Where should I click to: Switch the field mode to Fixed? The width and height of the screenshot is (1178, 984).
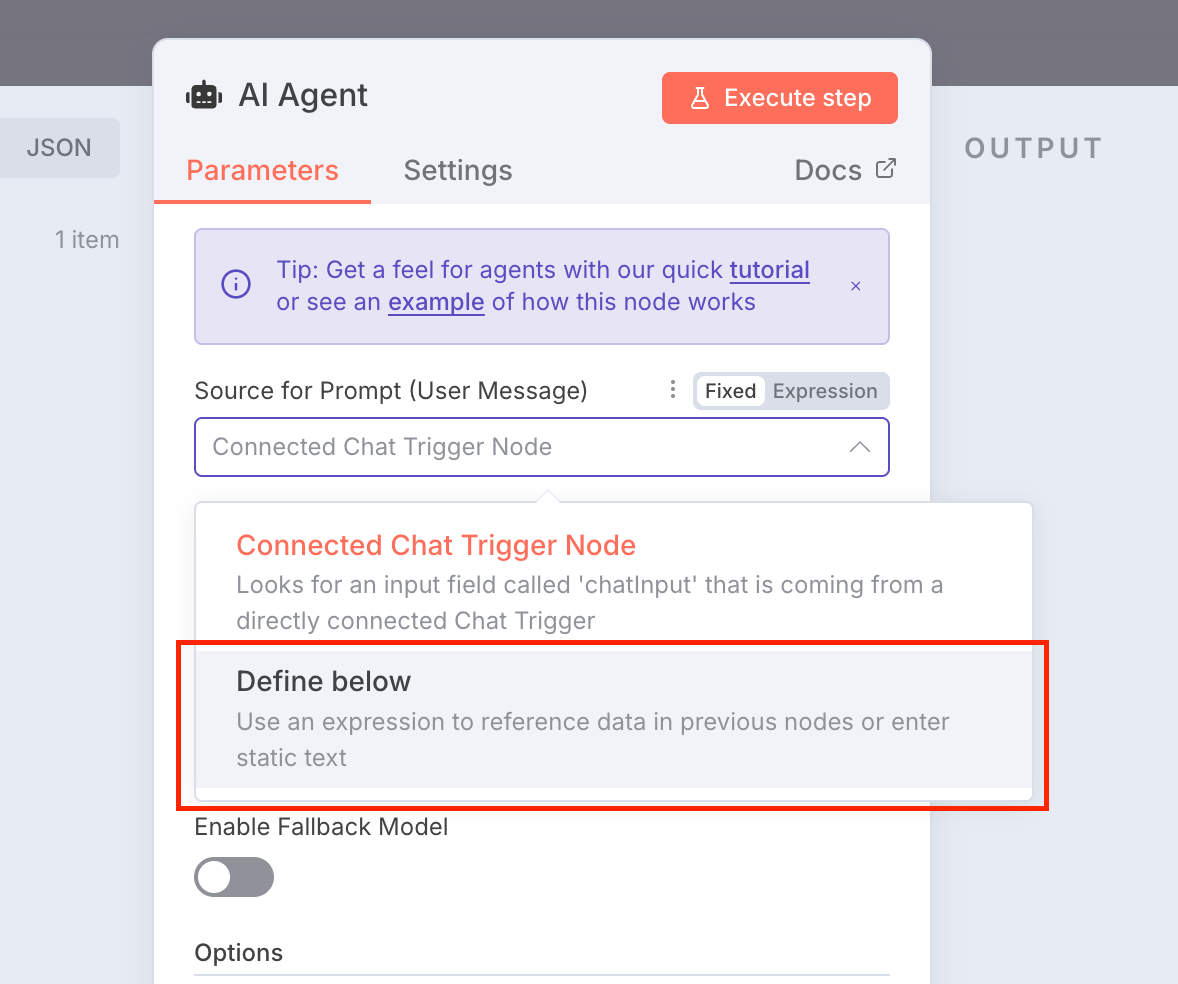tap(730, 391)
